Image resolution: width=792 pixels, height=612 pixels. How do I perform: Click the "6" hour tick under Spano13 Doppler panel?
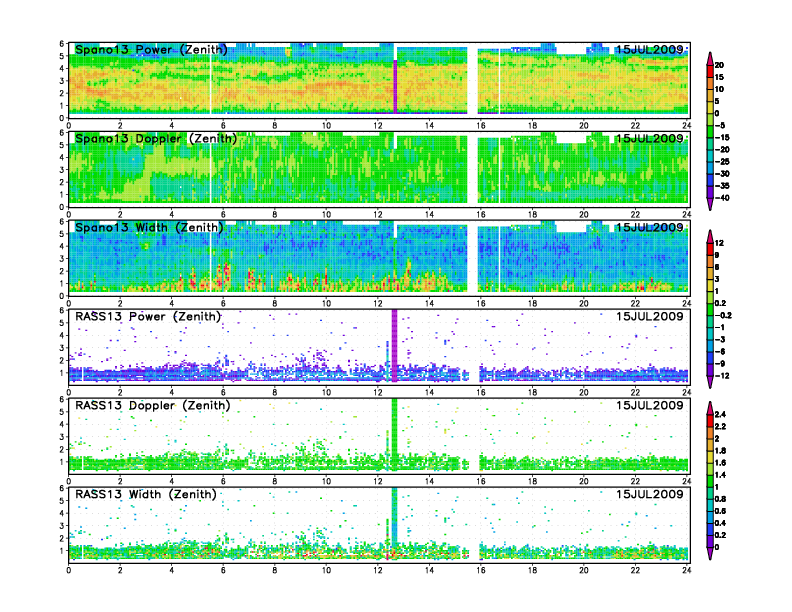[x=223, y=214]
